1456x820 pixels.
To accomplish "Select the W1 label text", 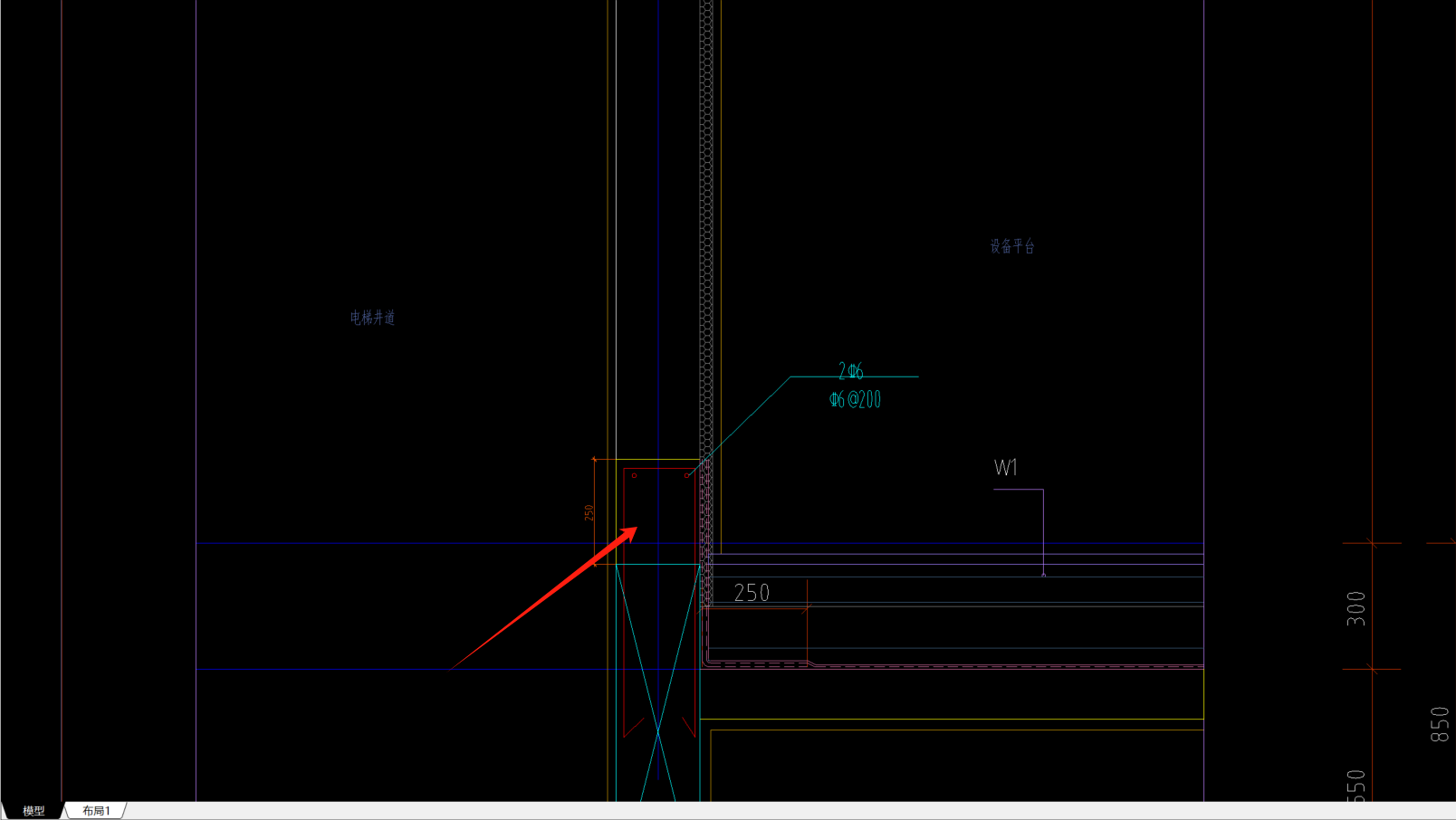I will pyautogui.click(x=1006, y=467).
